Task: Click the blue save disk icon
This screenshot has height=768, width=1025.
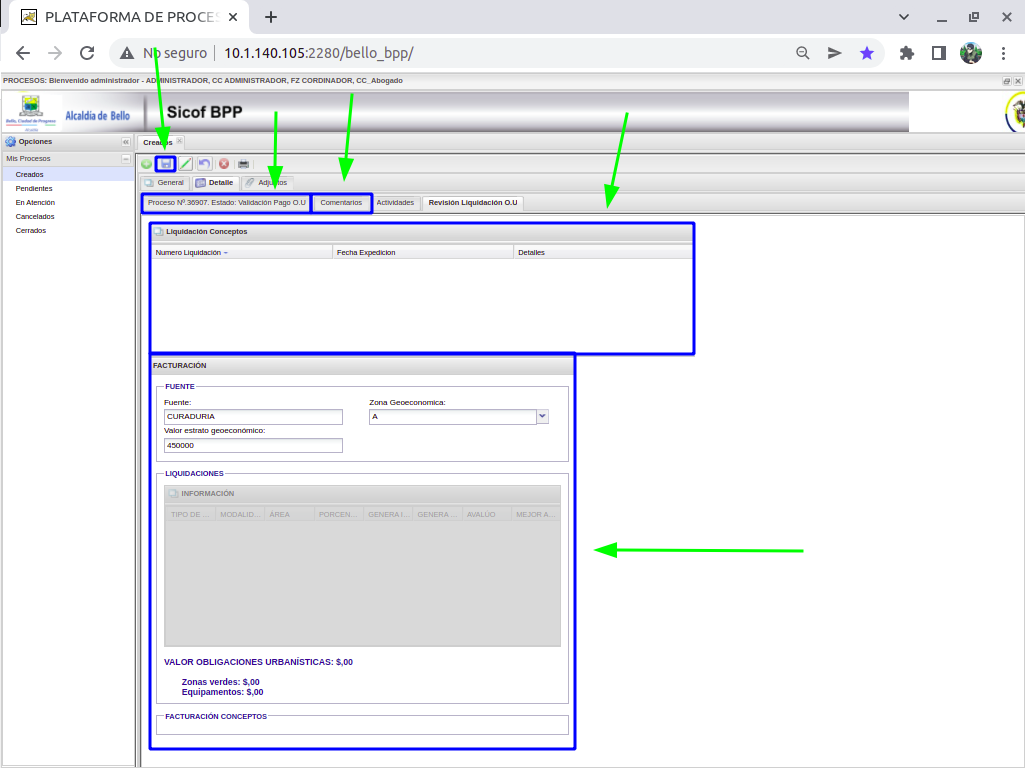Action: (x=166, y=164)
